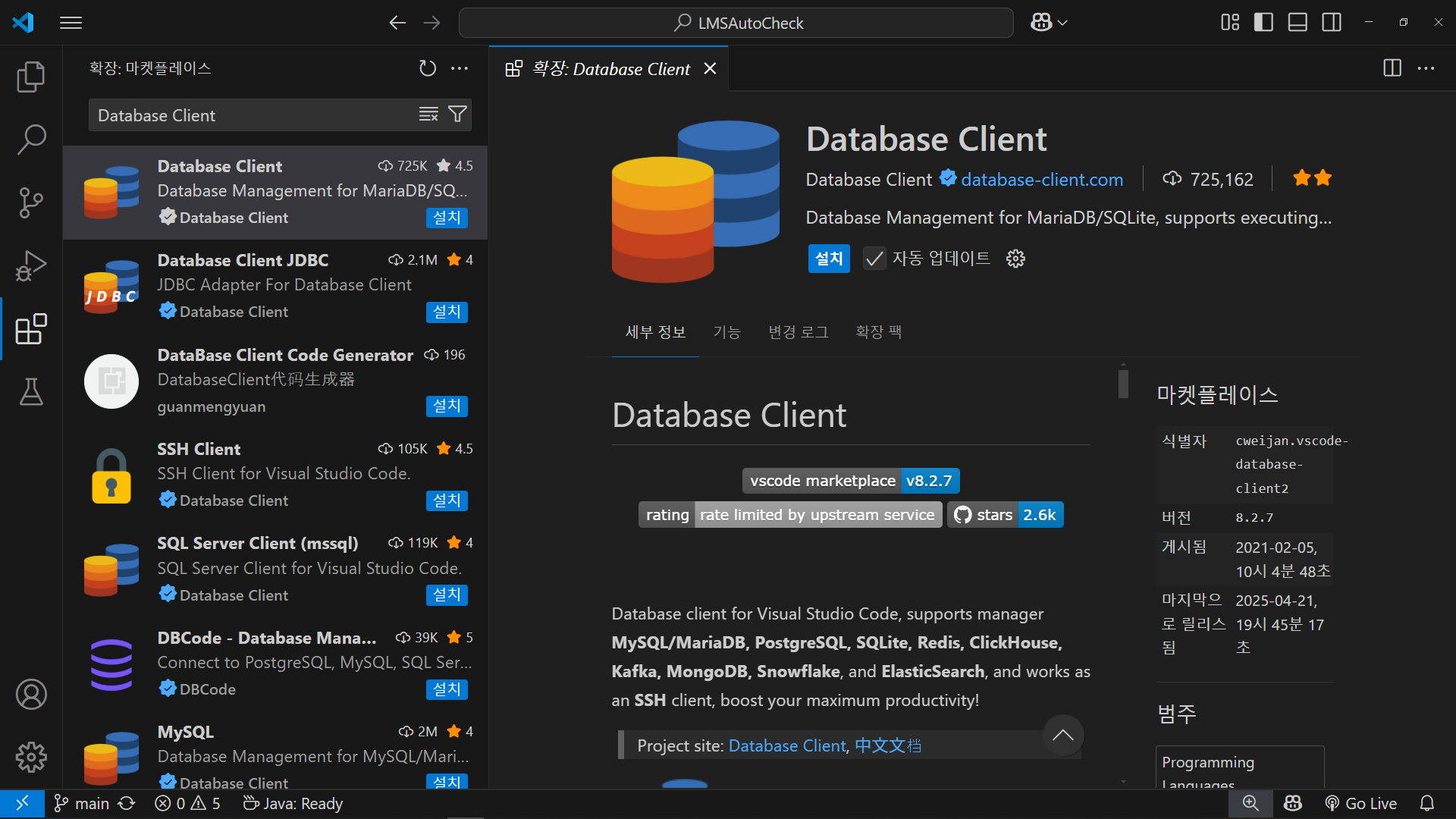Open main branch selector in status bar
Viewport: 1456px width, 819px height.
click(x=82, y=803)
